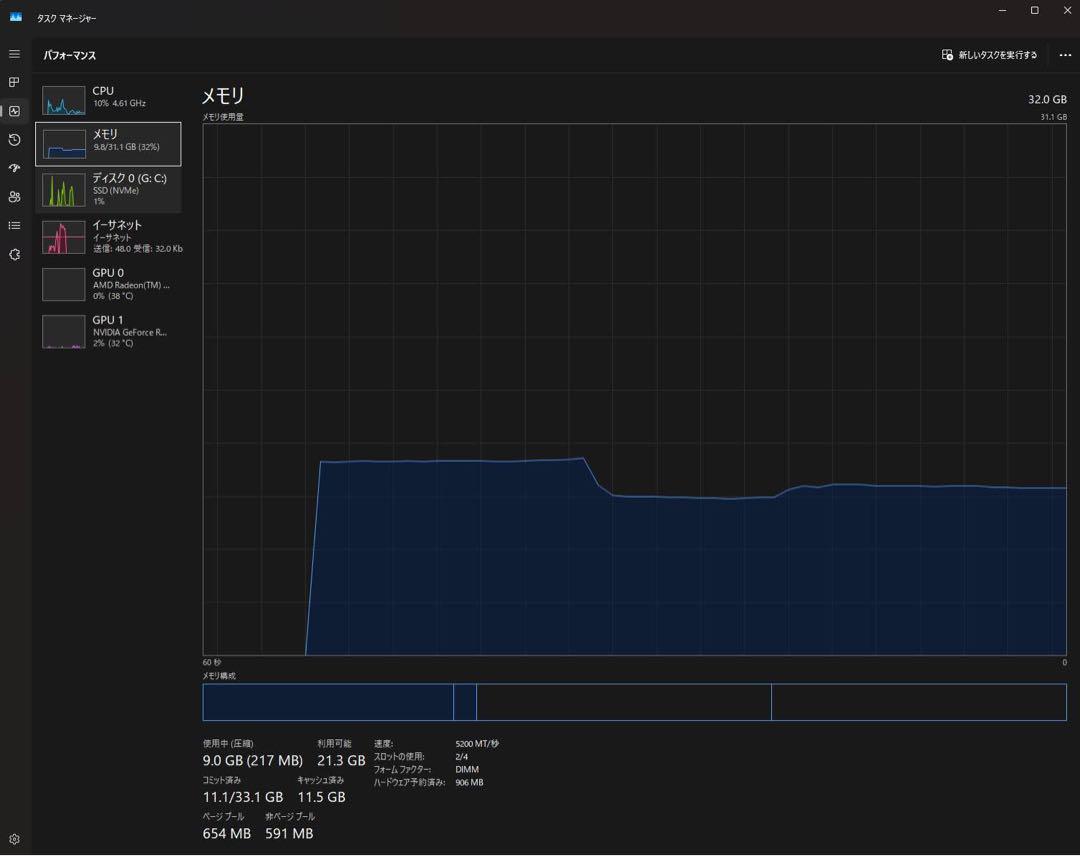Select イーサネット network entry
This screenshot has height=856, width=1080.
108,237
